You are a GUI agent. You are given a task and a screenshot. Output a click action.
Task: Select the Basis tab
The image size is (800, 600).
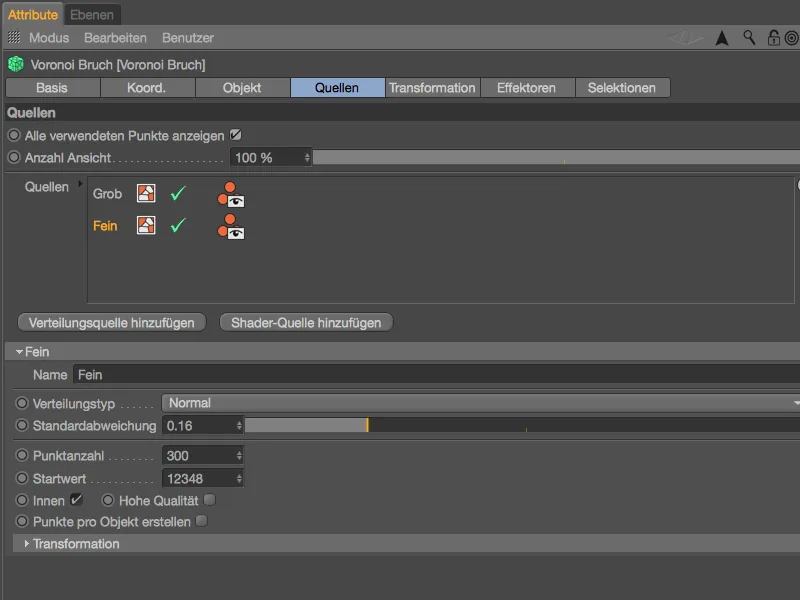pos(53,88)
